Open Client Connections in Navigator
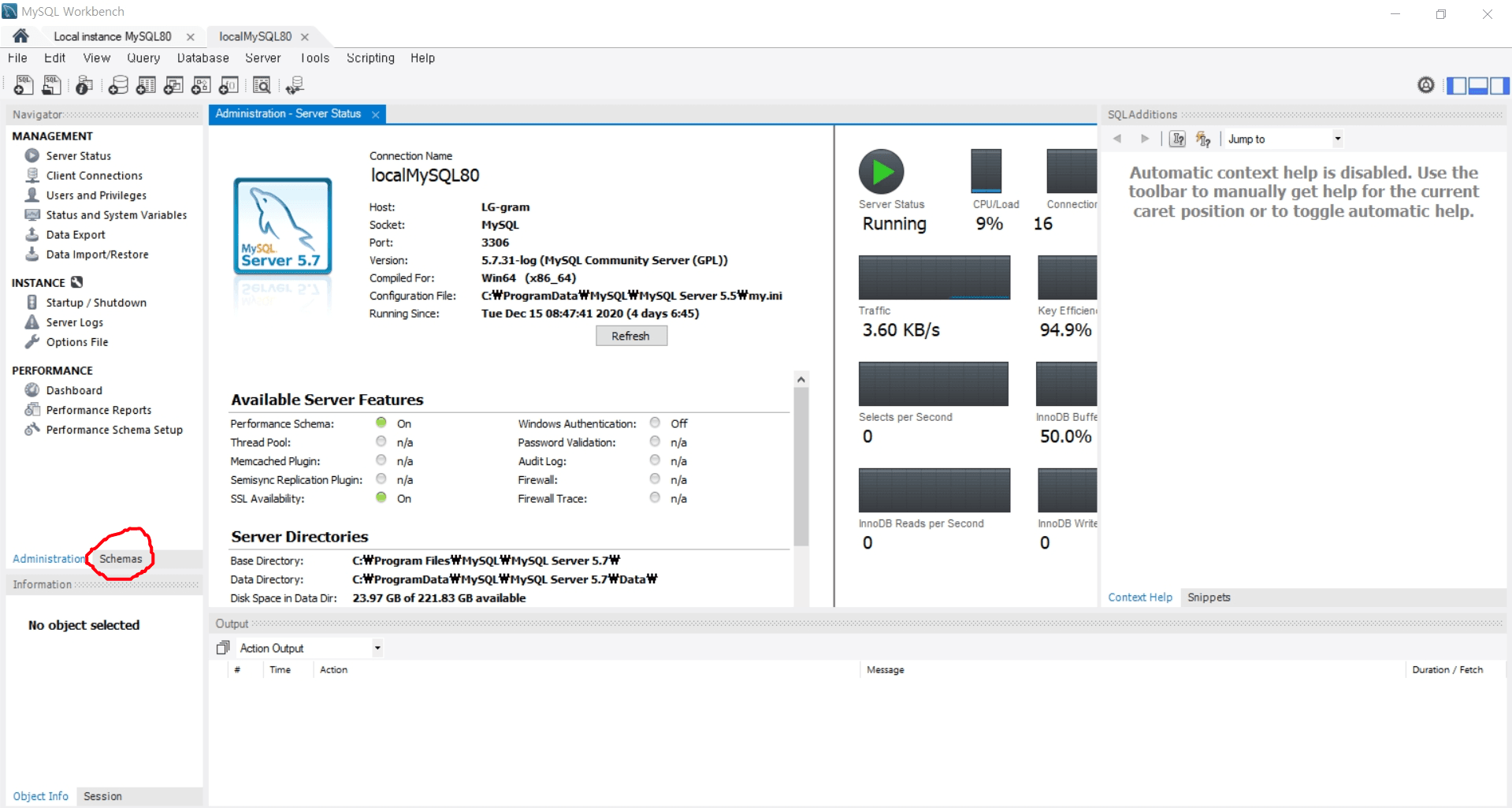 pyautogui.click(x=94, y=176)
